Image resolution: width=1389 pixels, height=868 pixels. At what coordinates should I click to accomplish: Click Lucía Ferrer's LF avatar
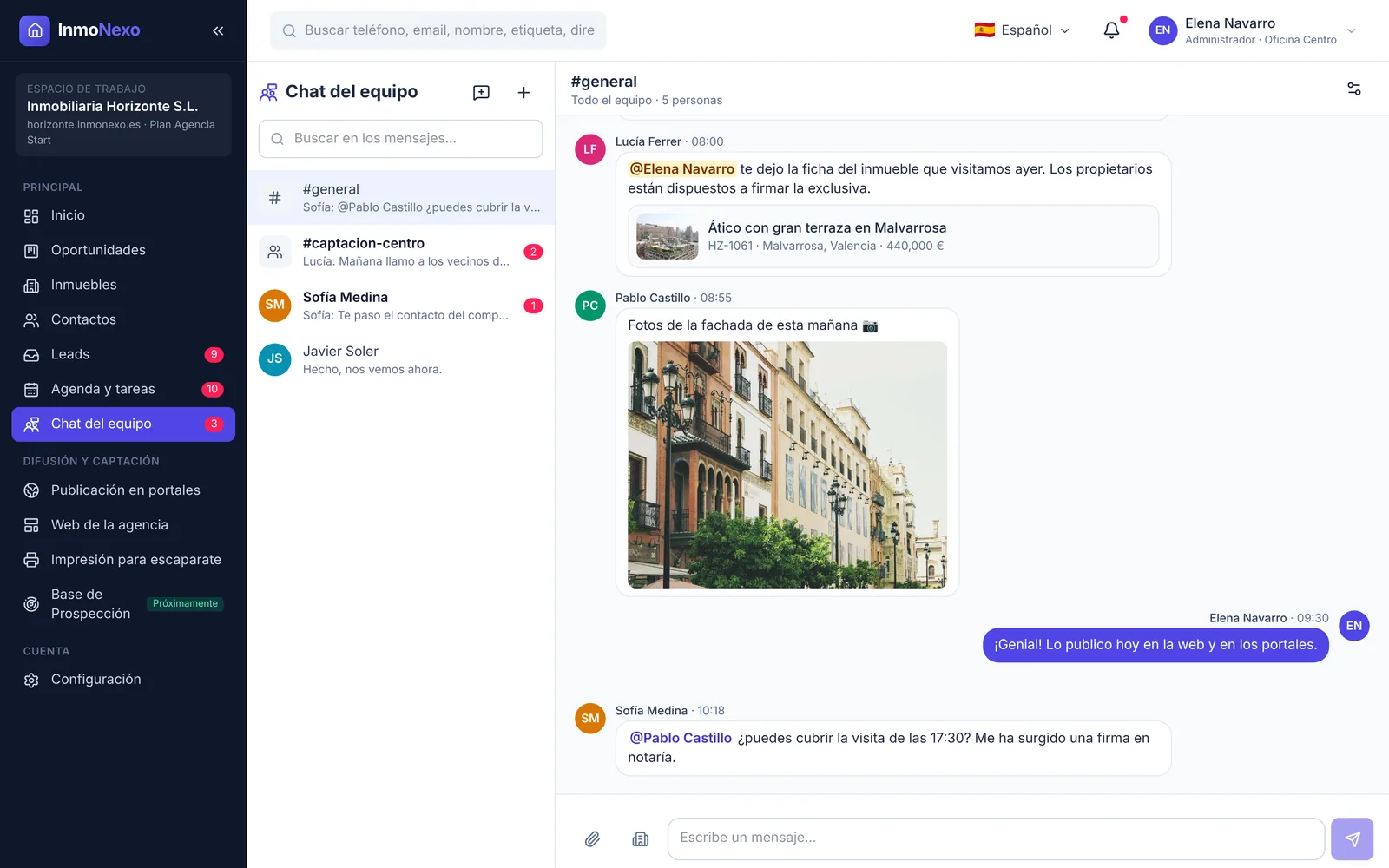590,149
